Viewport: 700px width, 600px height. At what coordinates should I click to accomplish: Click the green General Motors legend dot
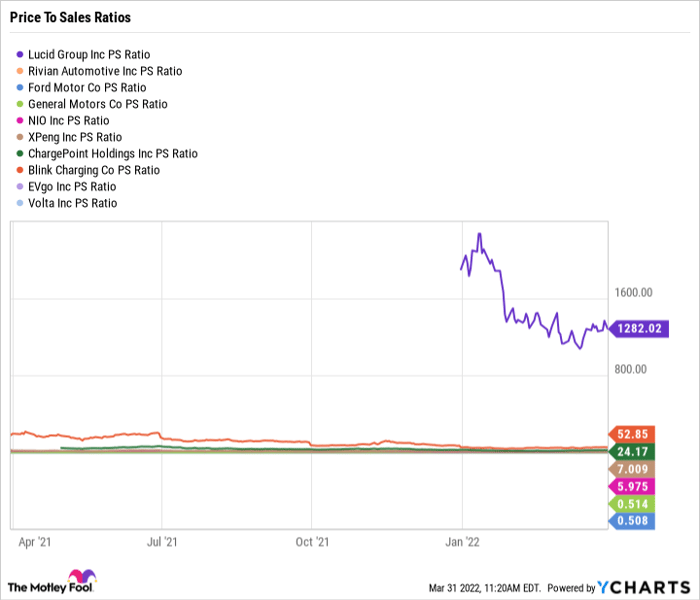[22, 104]
